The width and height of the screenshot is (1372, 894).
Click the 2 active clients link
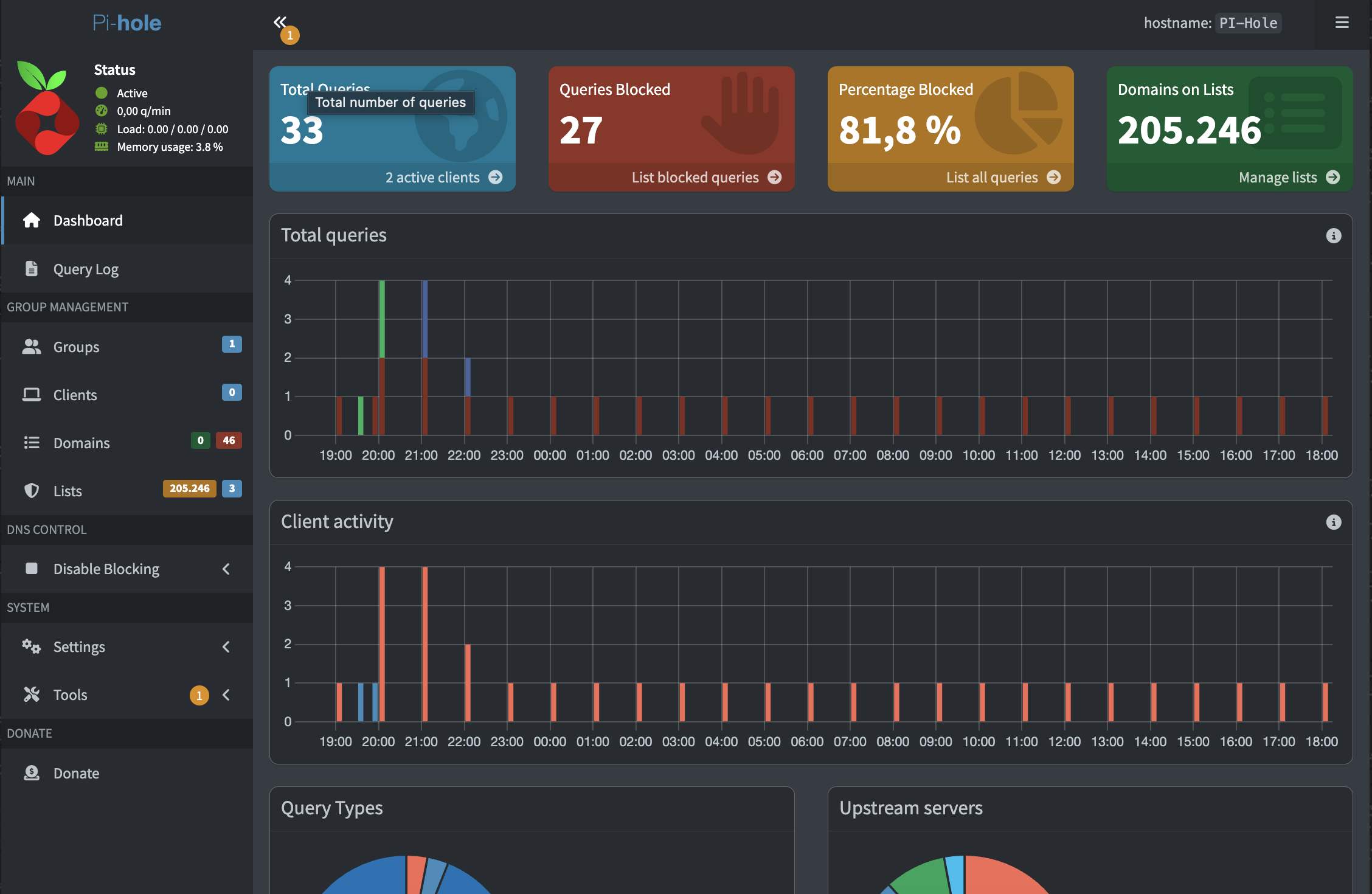pos(432,177)
